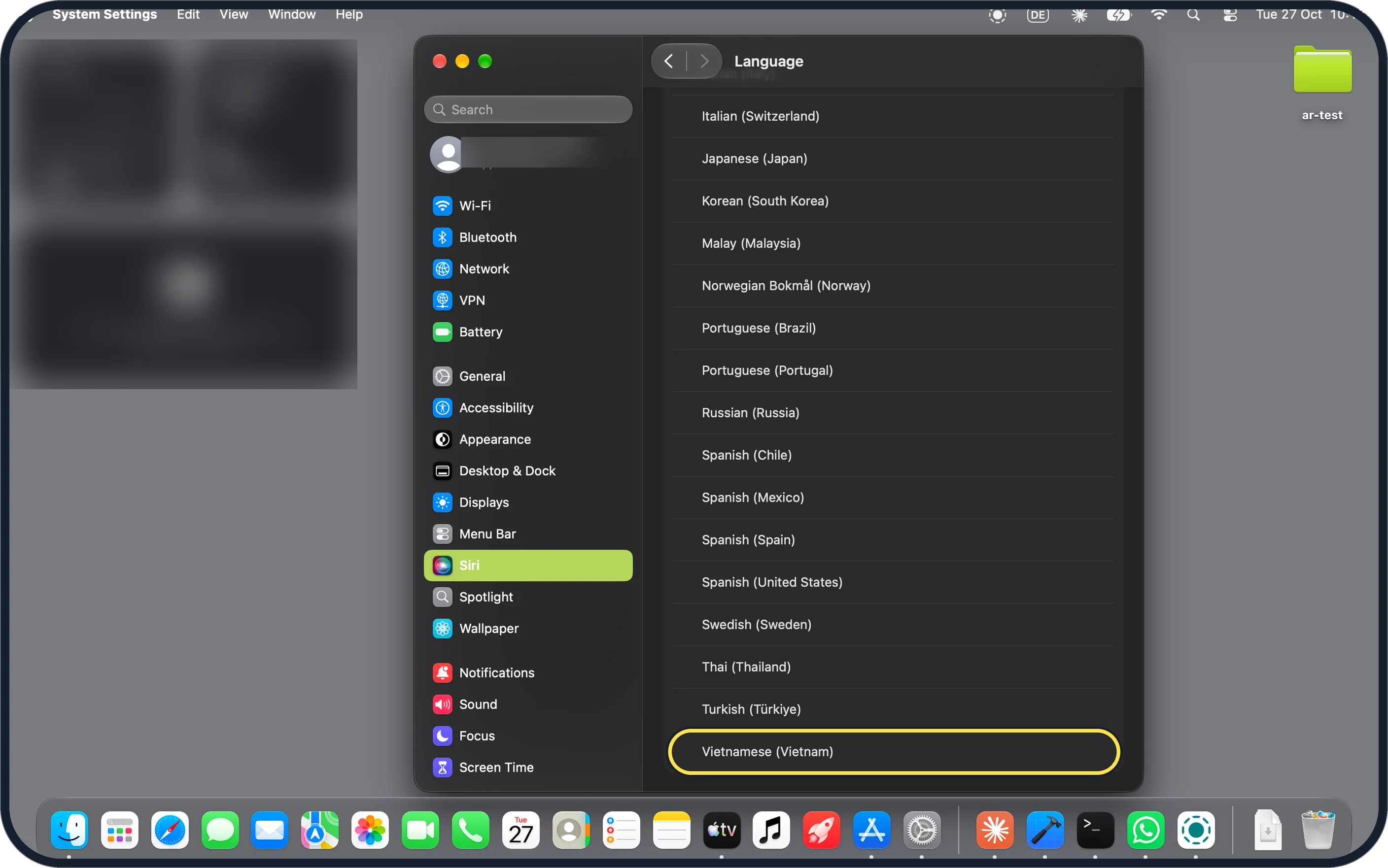Open Focus settings
The height and width of the screenshot is (868, 1388).
[528, 736]
